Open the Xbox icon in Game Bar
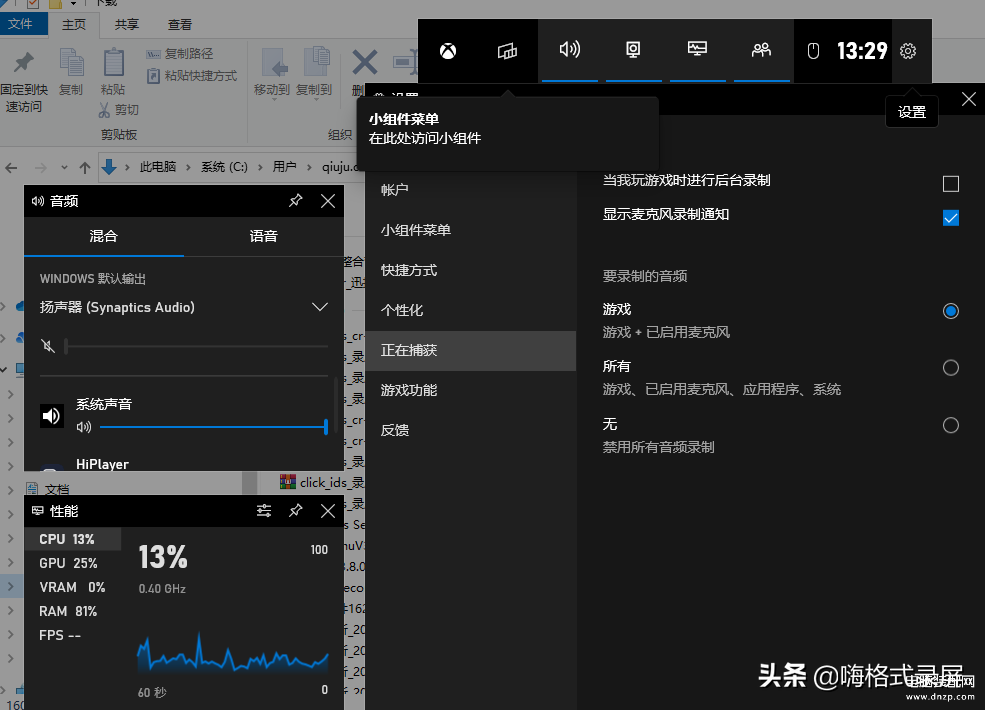The height and width of the screenshot is (710, 985). 448,51
